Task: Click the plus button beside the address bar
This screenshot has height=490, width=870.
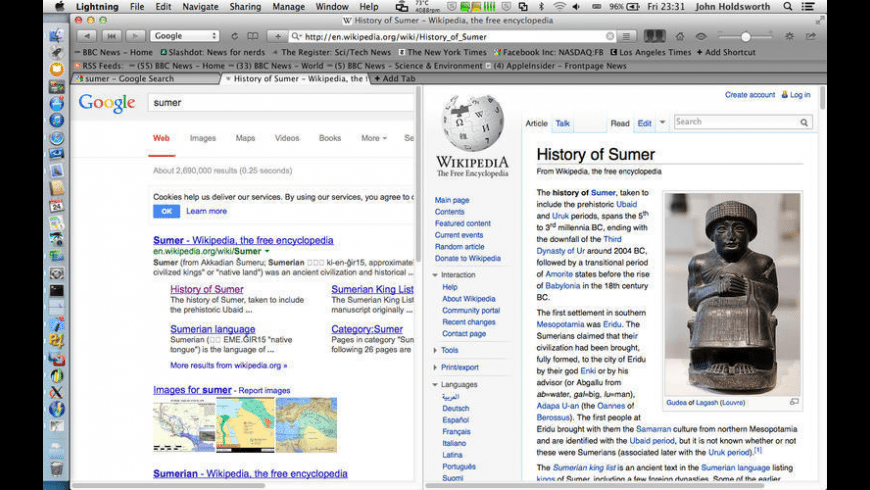Action: click(277, 36)
